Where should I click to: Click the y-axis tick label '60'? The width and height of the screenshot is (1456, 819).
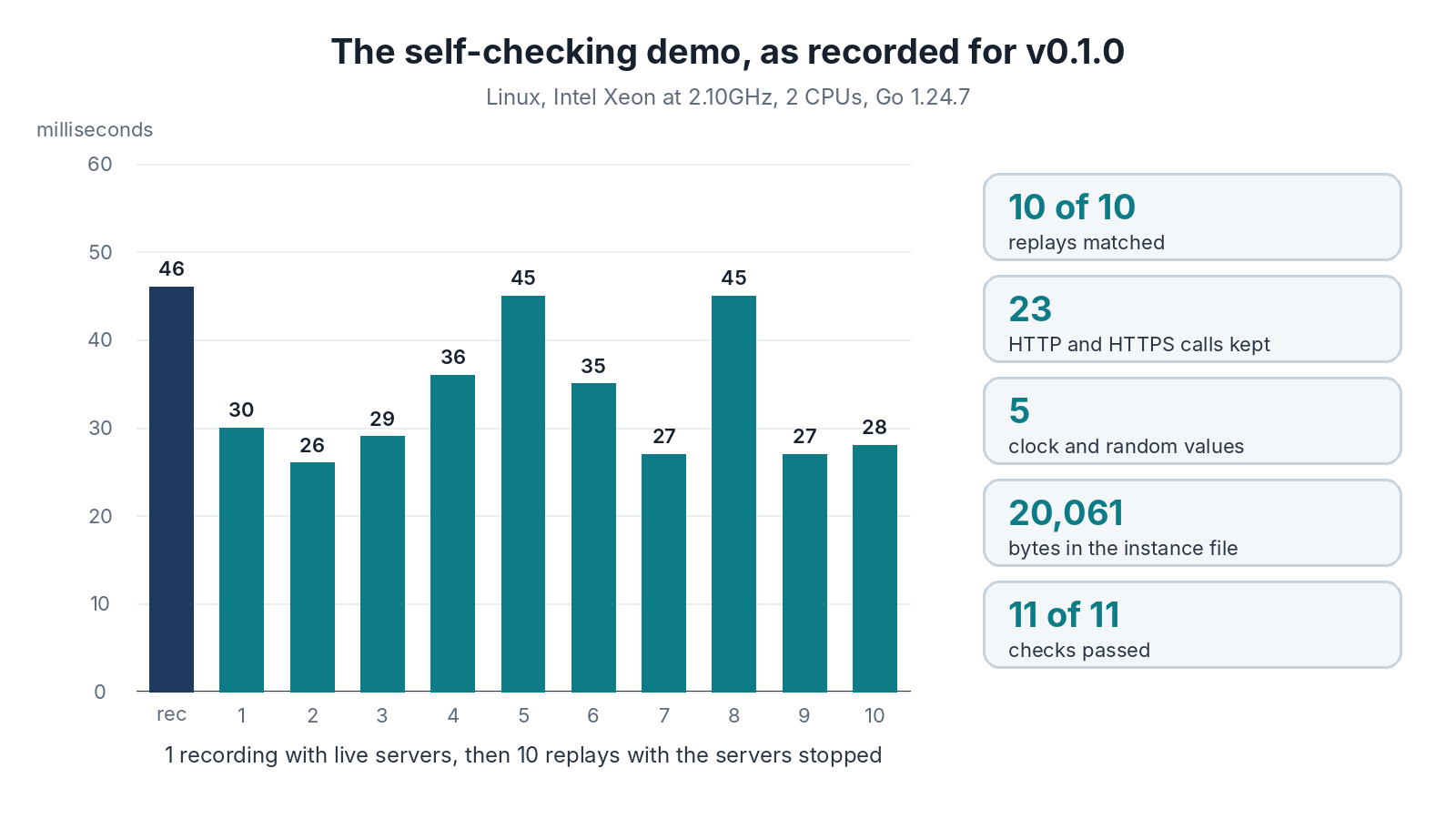tap(100, 165)
